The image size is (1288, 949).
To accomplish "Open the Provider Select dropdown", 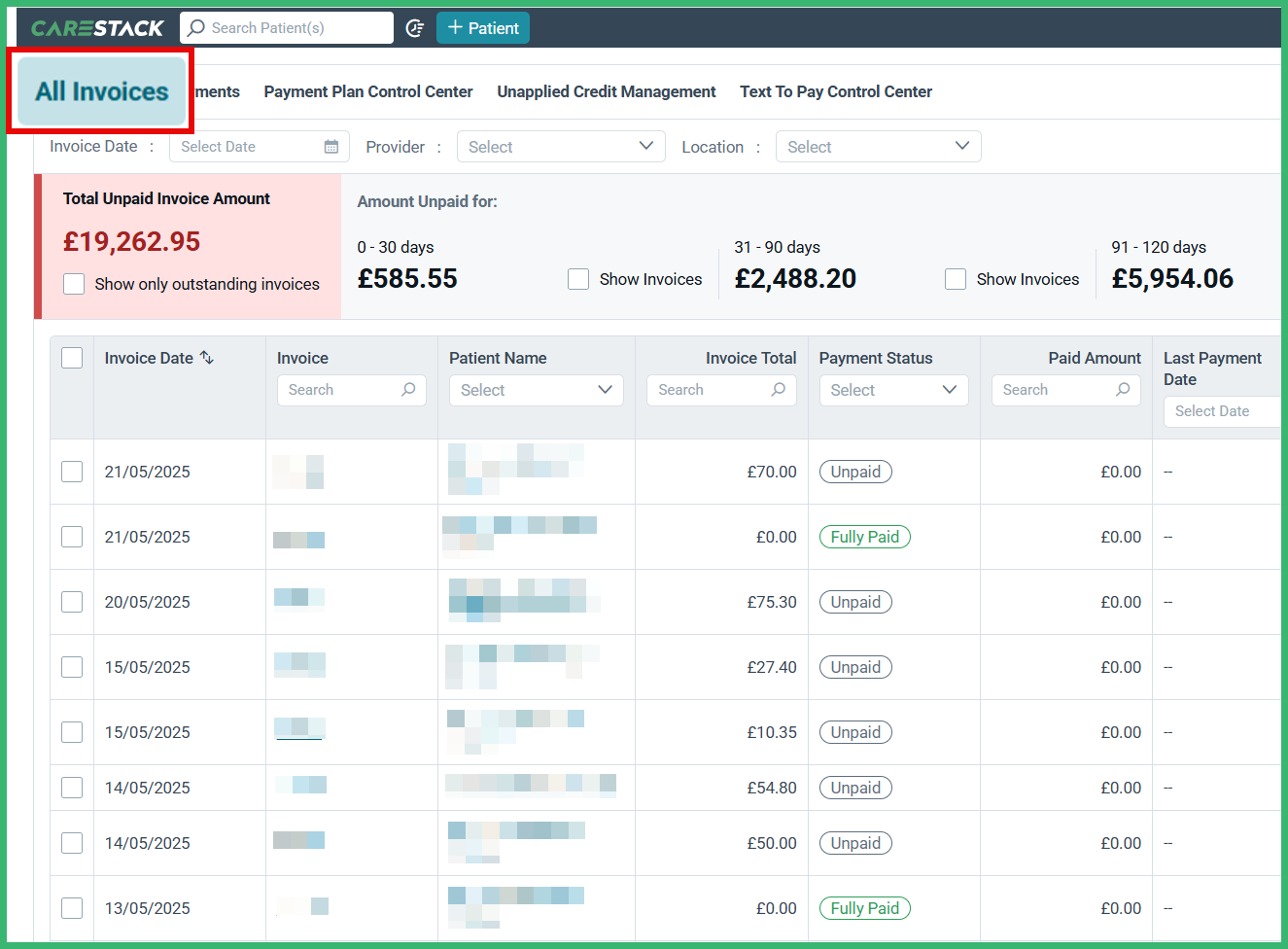I will (561, 146).
